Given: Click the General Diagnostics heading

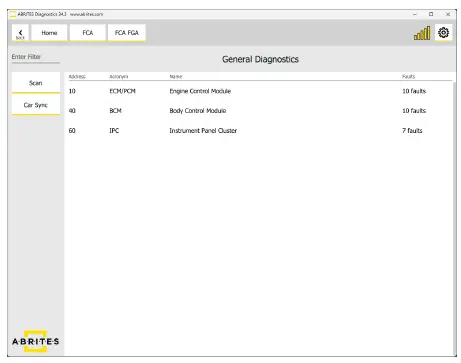Looking at the screenshot, I should tap(260, 59).
